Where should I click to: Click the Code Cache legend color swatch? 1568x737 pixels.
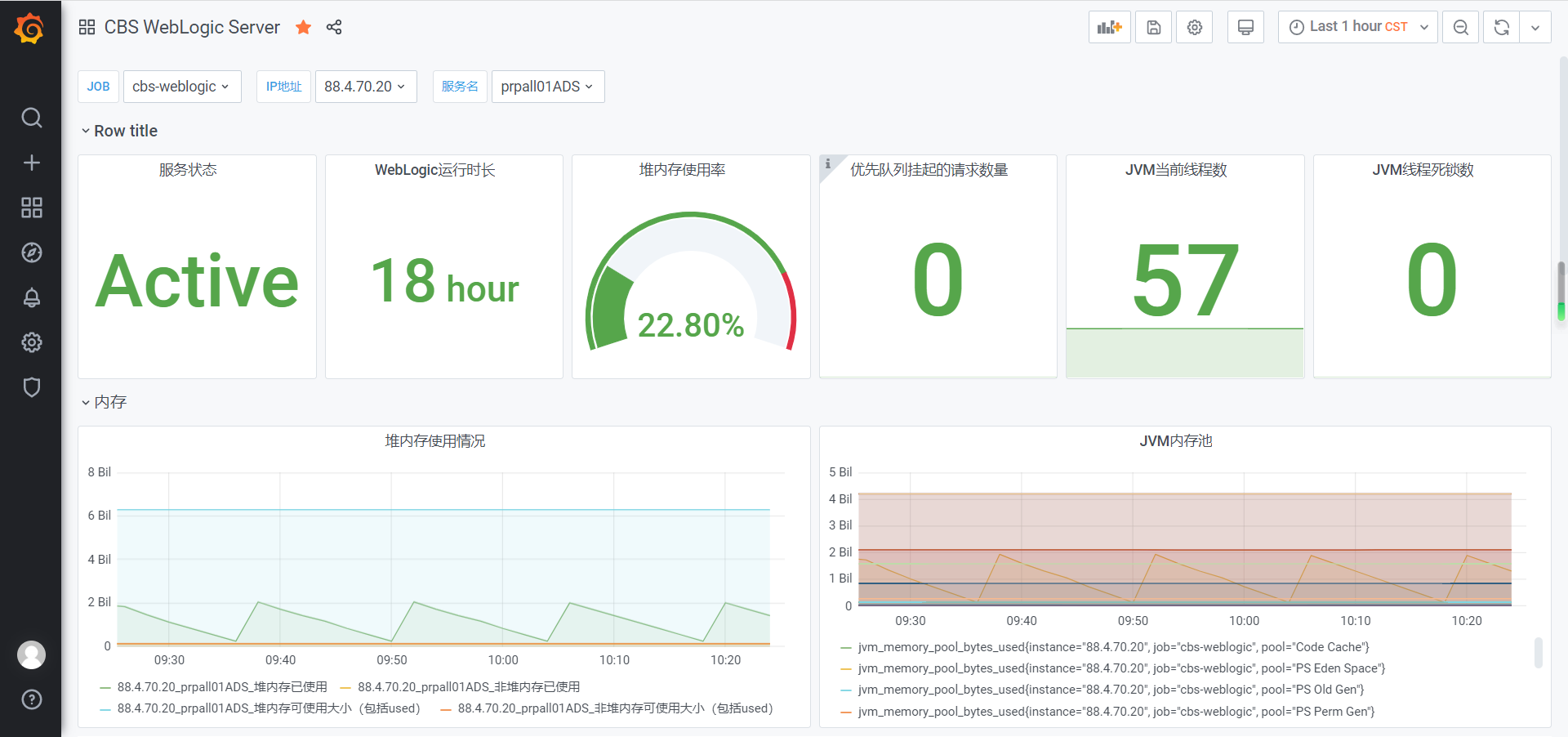(846, 648)
